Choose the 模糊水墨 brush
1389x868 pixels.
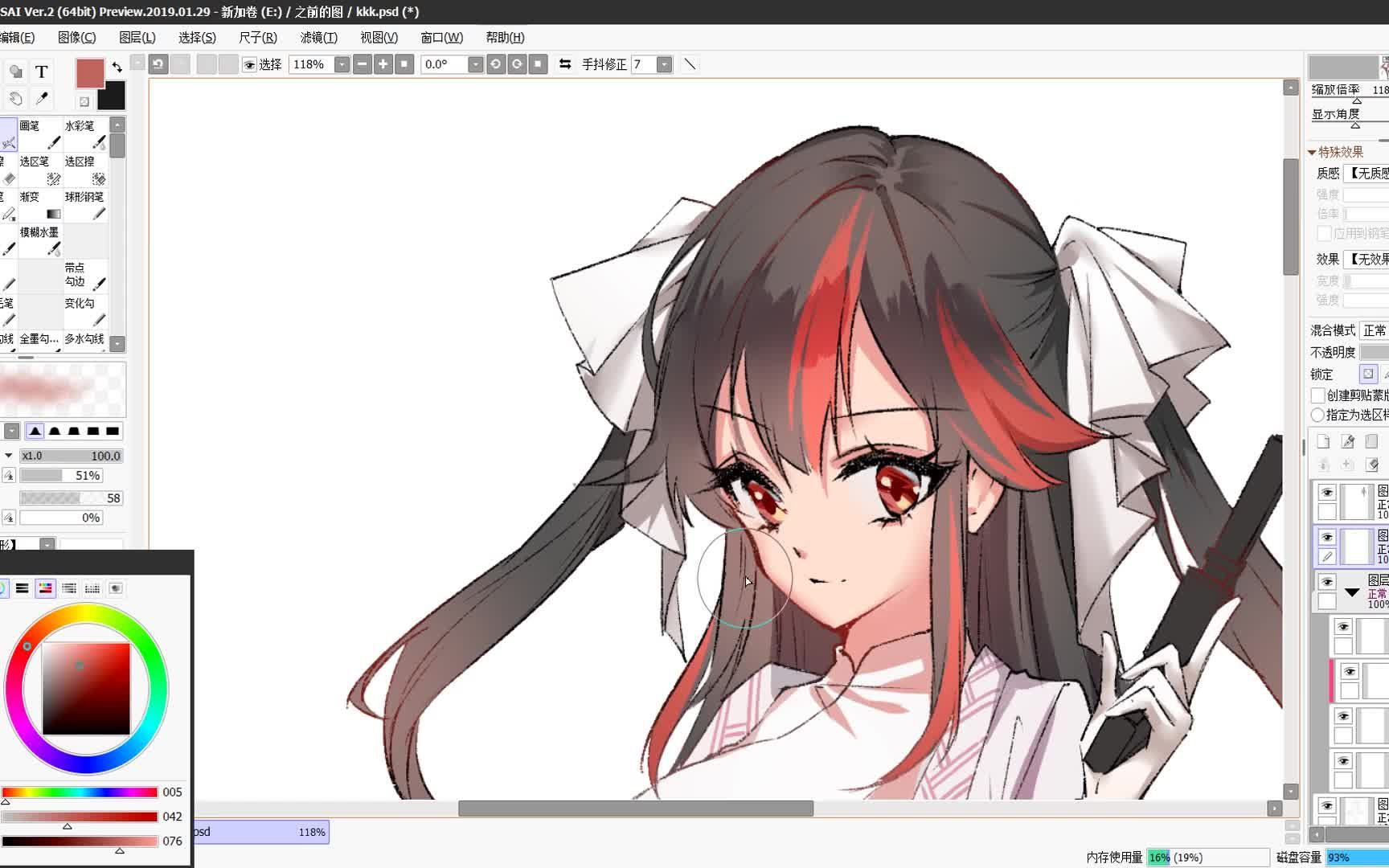(40, 240)
